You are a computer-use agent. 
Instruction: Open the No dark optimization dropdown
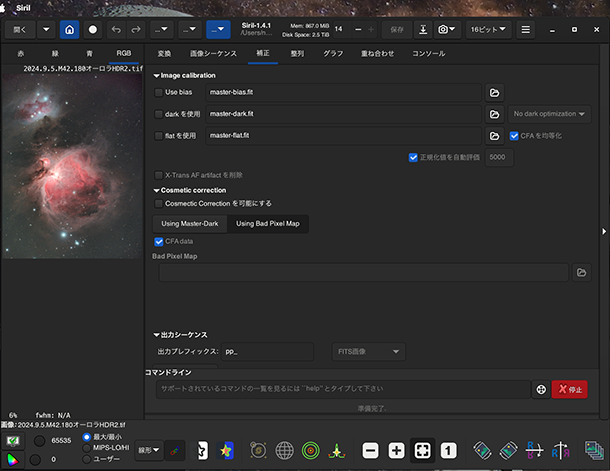point(549,114)
